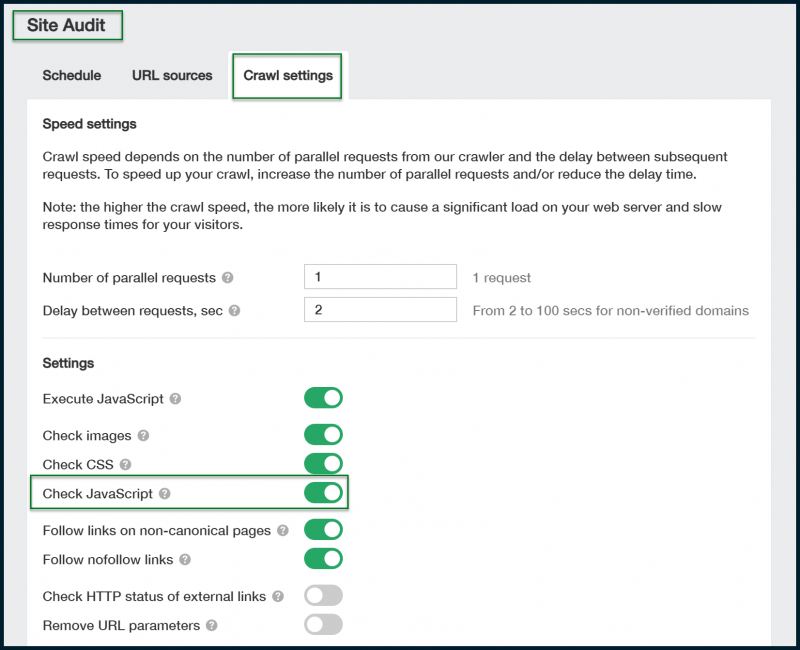Switch to the Schedule tab
This screenshot has width=800, height=650.
[x=72, y=76]
